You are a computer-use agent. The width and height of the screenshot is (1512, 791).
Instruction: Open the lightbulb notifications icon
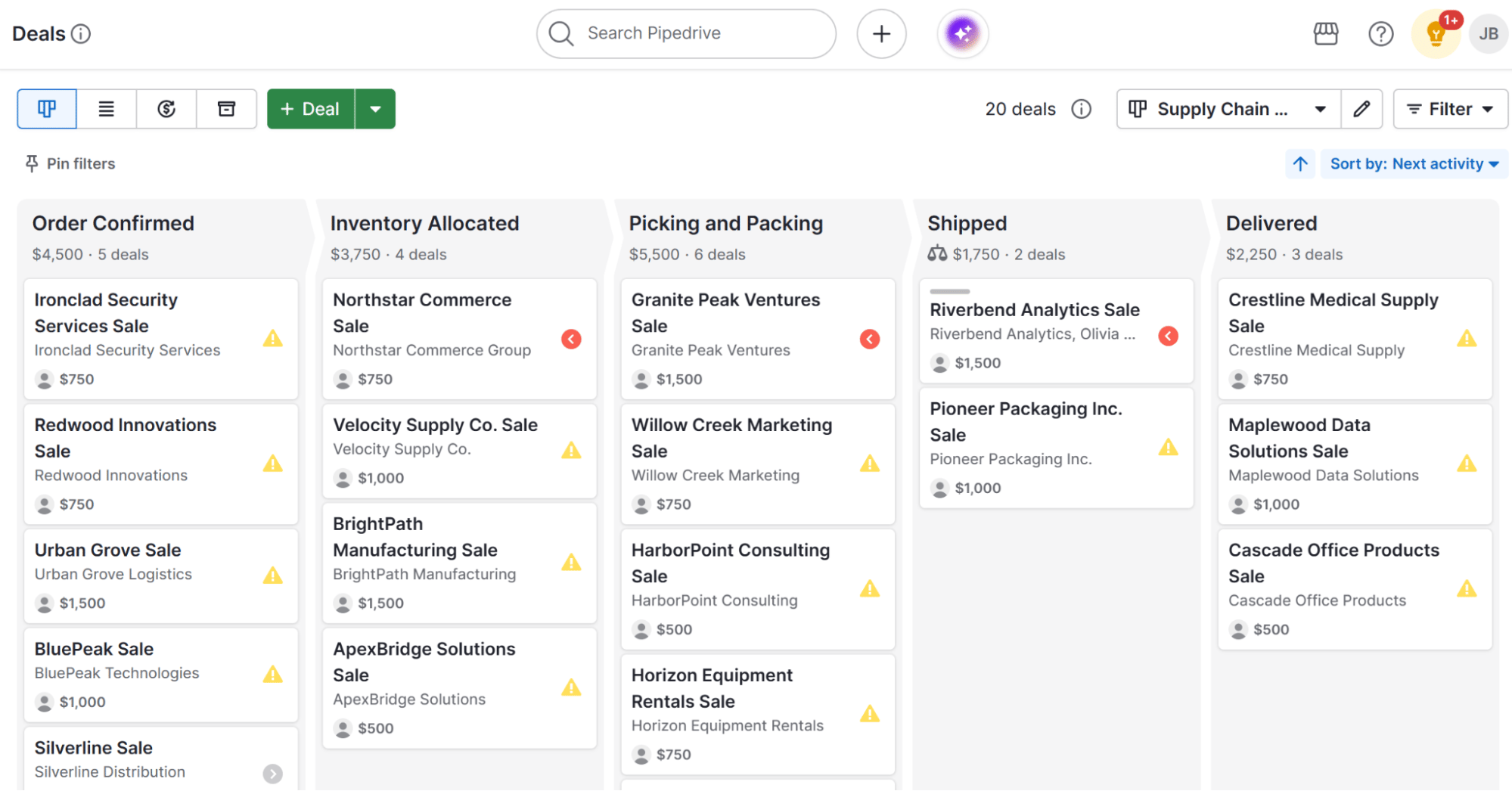pyautogui.click(x=1435, y=34)
